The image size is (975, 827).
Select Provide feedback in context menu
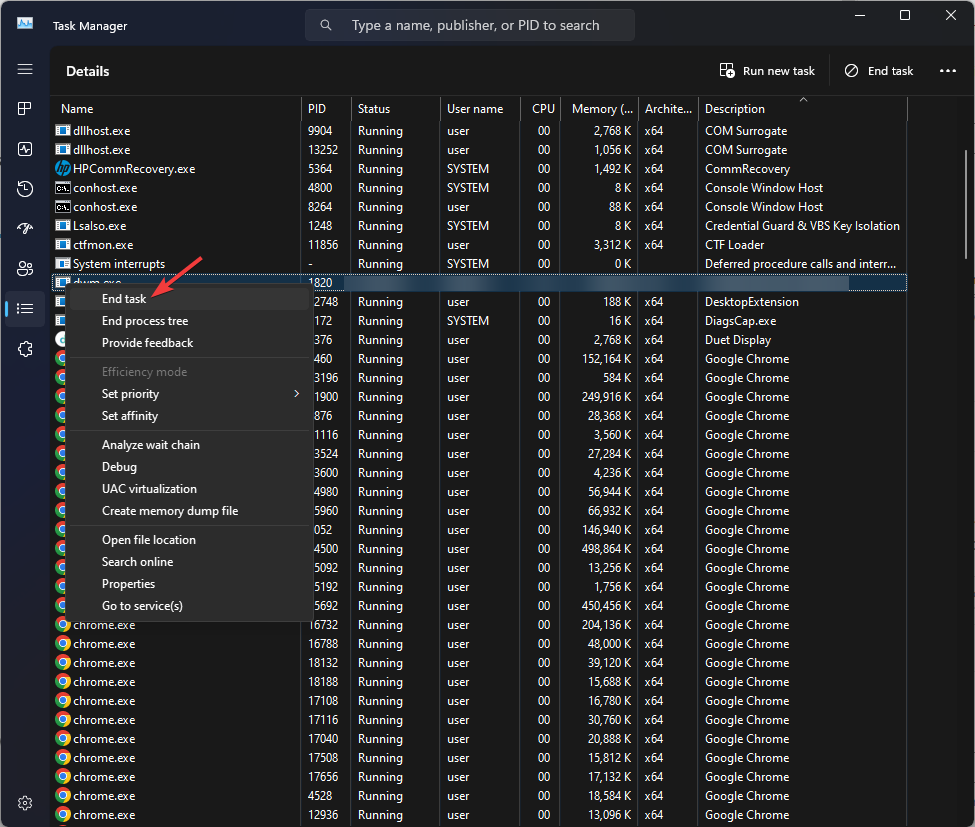(188, 343)
